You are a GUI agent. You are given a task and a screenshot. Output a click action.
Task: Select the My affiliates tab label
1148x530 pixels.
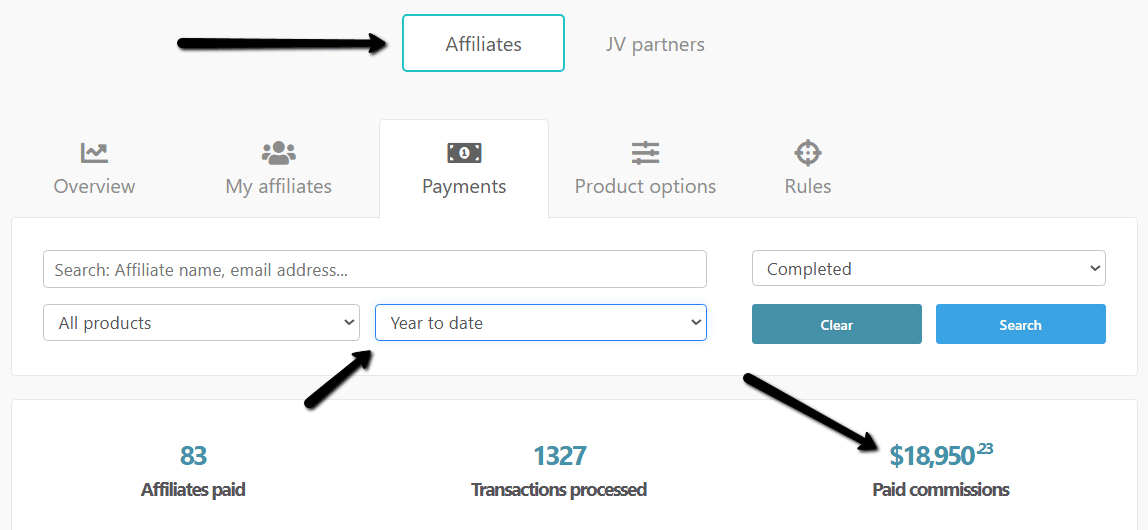(x=278, y=187)
